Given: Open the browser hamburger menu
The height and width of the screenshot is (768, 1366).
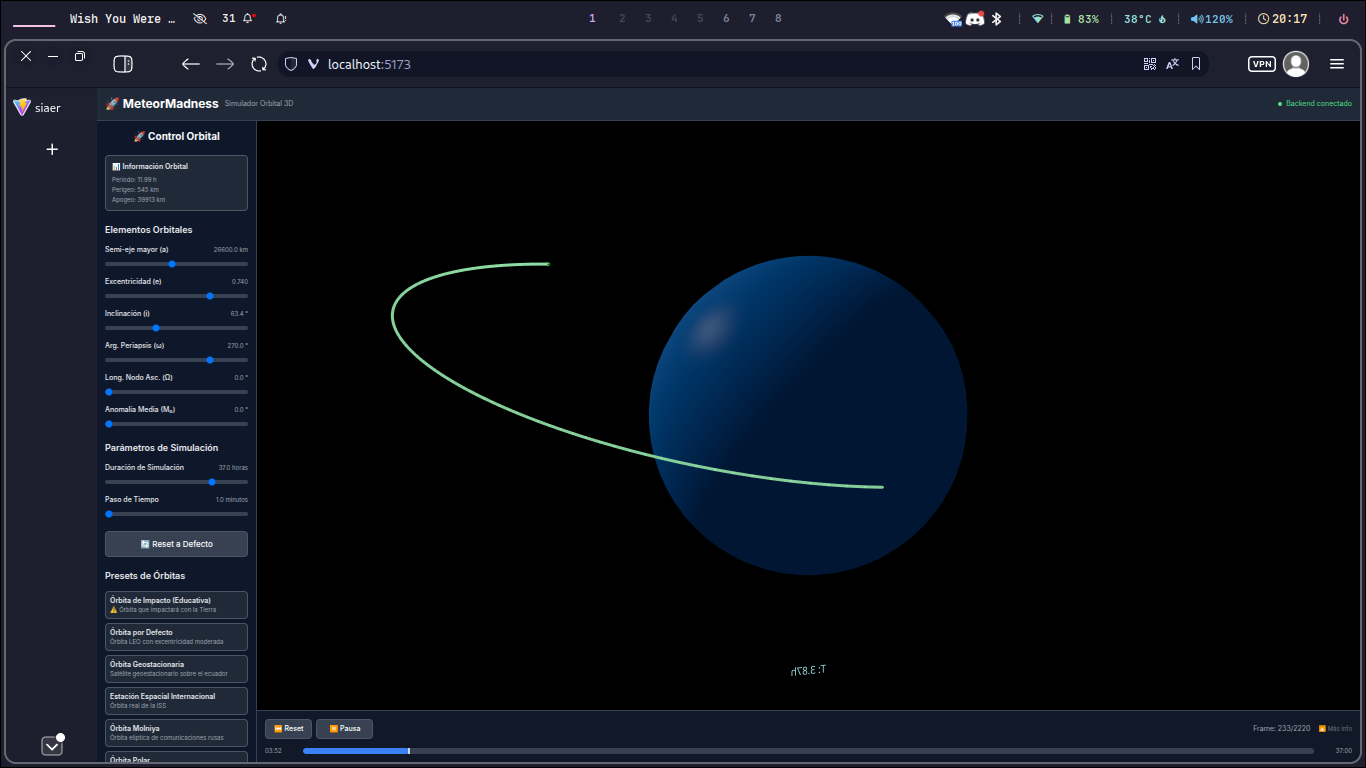Looking at the screenshot, I should click(1337, 64).
